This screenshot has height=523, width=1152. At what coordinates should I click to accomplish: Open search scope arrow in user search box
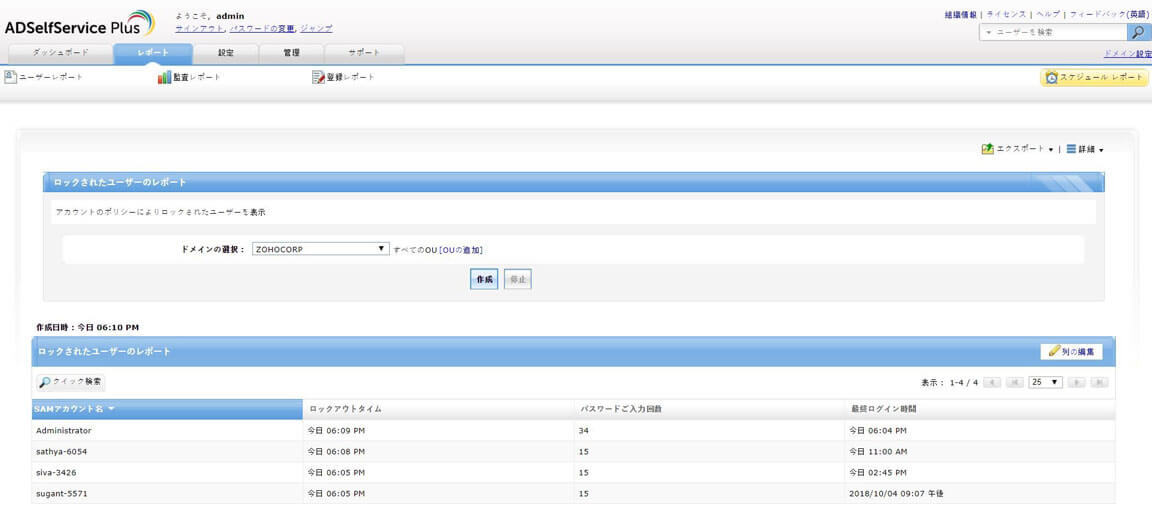click(x=988, y=33)
